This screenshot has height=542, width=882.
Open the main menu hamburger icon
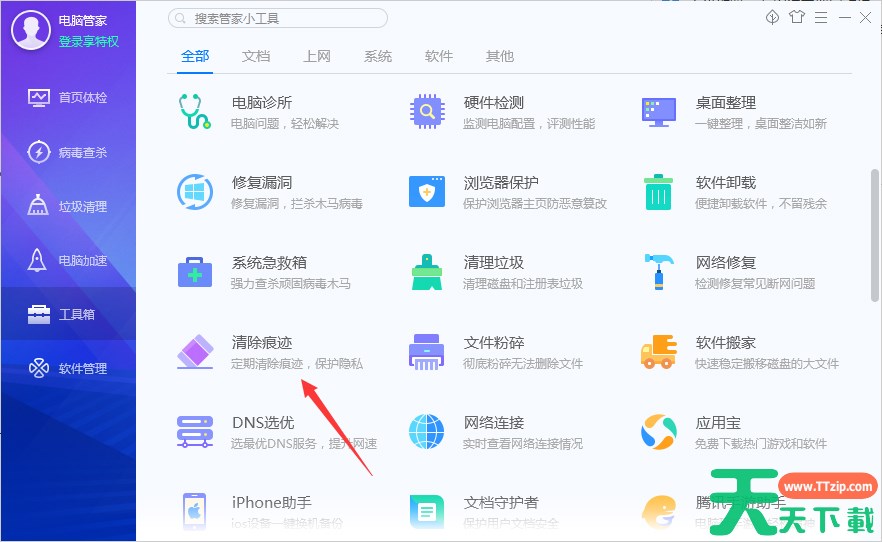coord(821,17)
